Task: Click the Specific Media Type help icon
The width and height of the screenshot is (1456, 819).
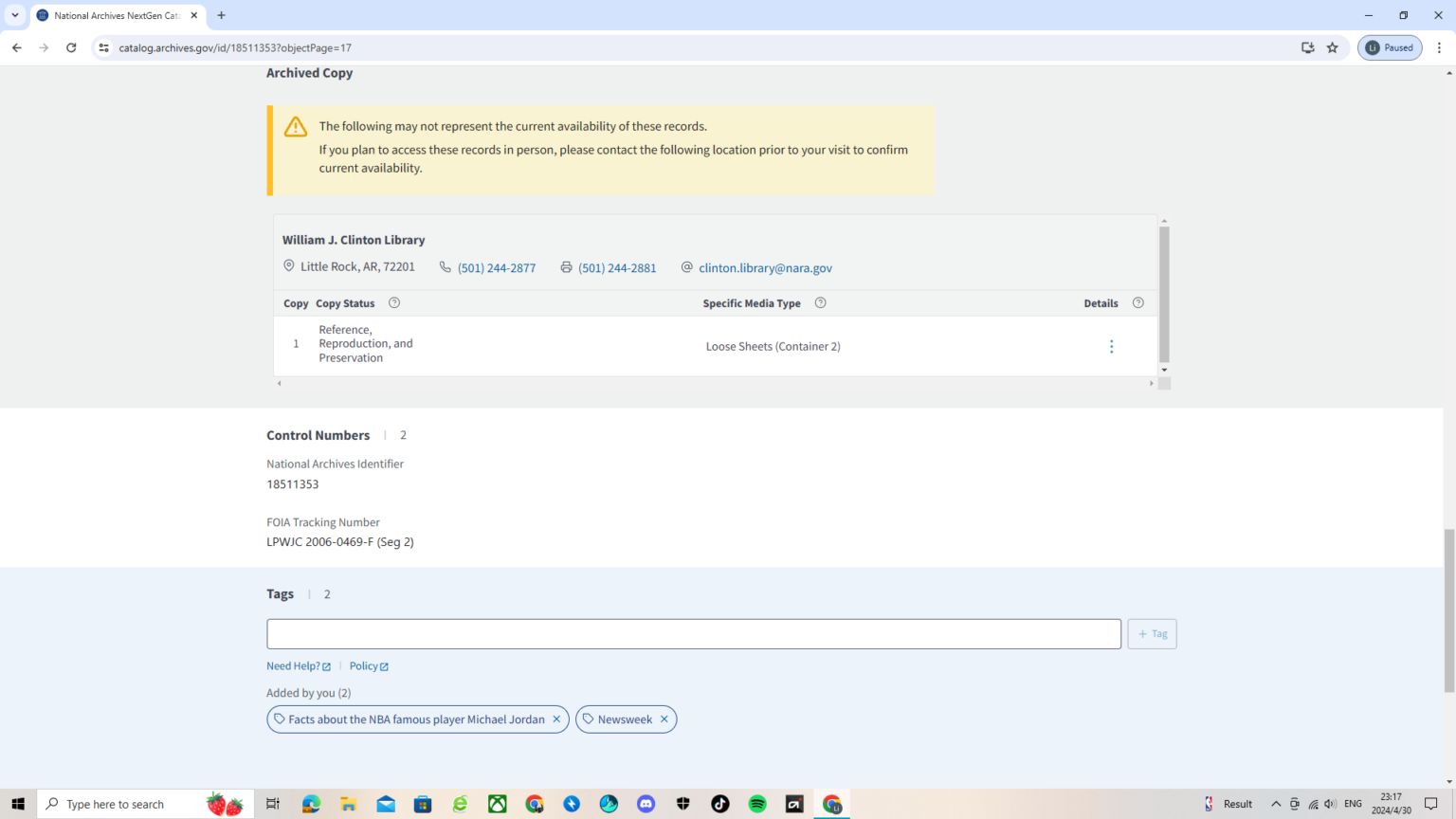Action: coord(821,303)
